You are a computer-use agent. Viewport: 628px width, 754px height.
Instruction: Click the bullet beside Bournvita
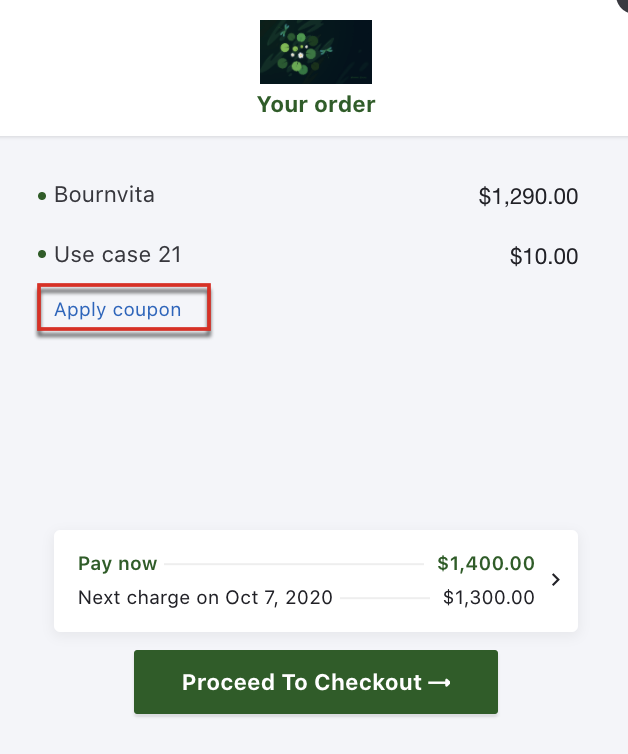[42, 196]
